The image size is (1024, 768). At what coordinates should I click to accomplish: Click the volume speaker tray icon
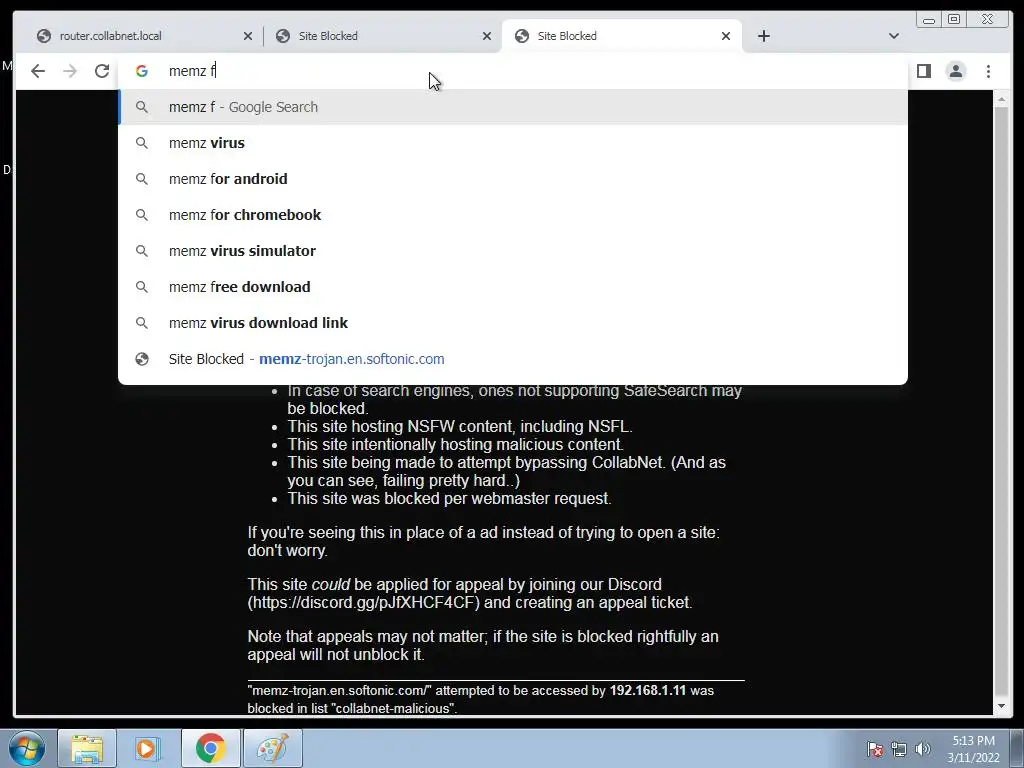point(922,749)
